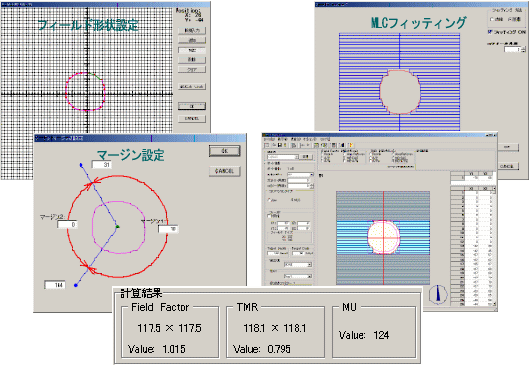Open the second menu in the main window menu bar
Viewport: 529px width, 365px height.
(282, 139)
